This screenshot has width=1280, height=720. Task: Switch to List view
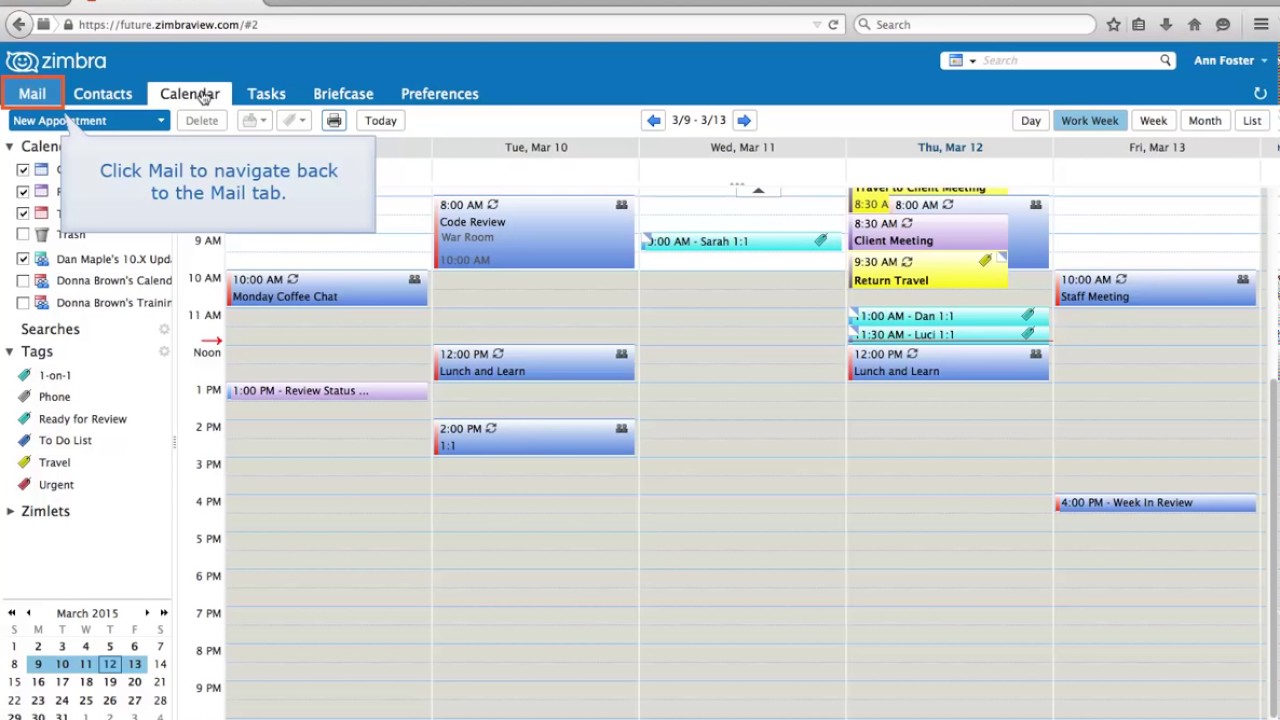(1252, 121)
